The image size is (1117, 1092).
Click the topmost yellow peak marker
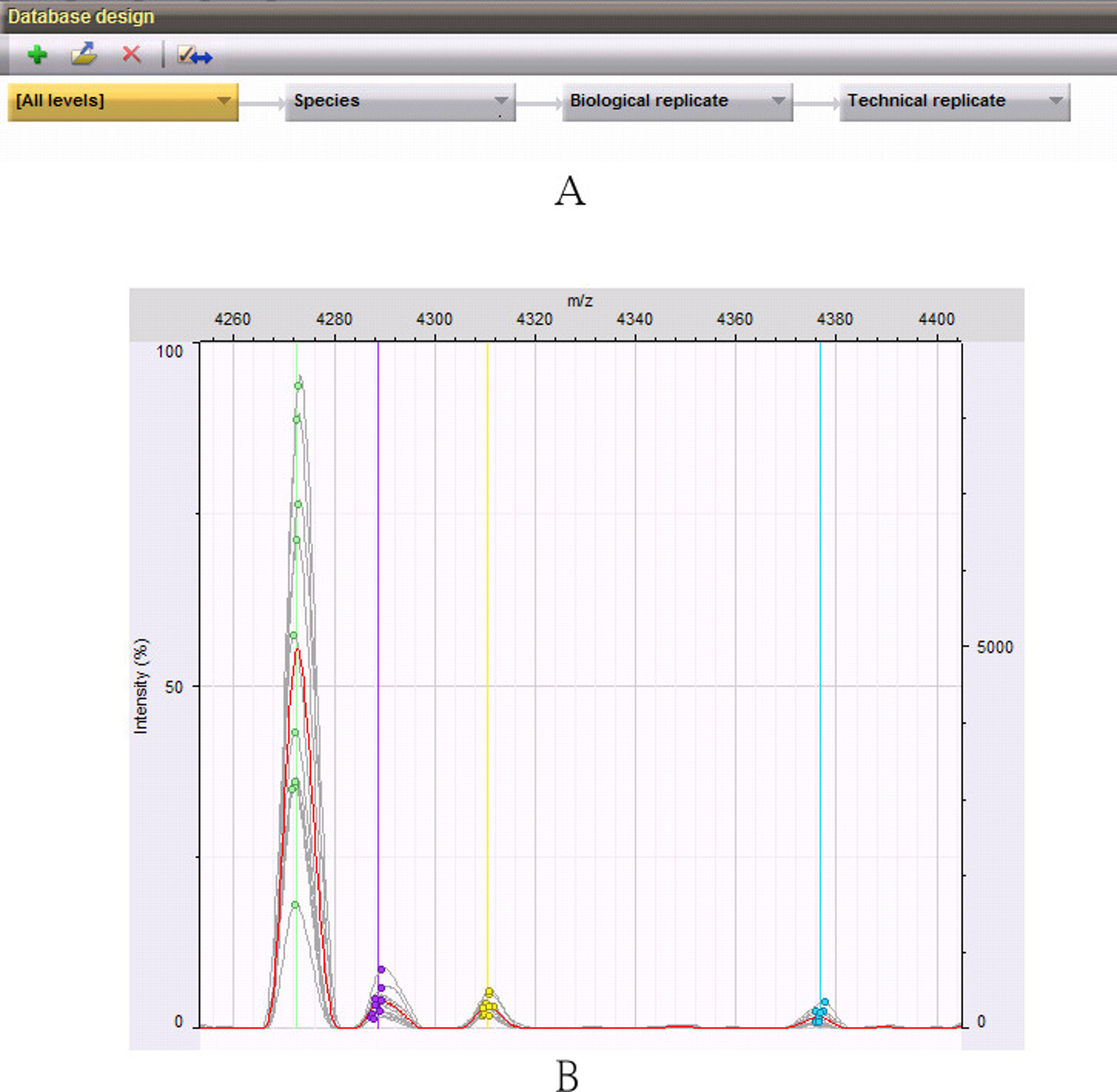coord(489,992)
